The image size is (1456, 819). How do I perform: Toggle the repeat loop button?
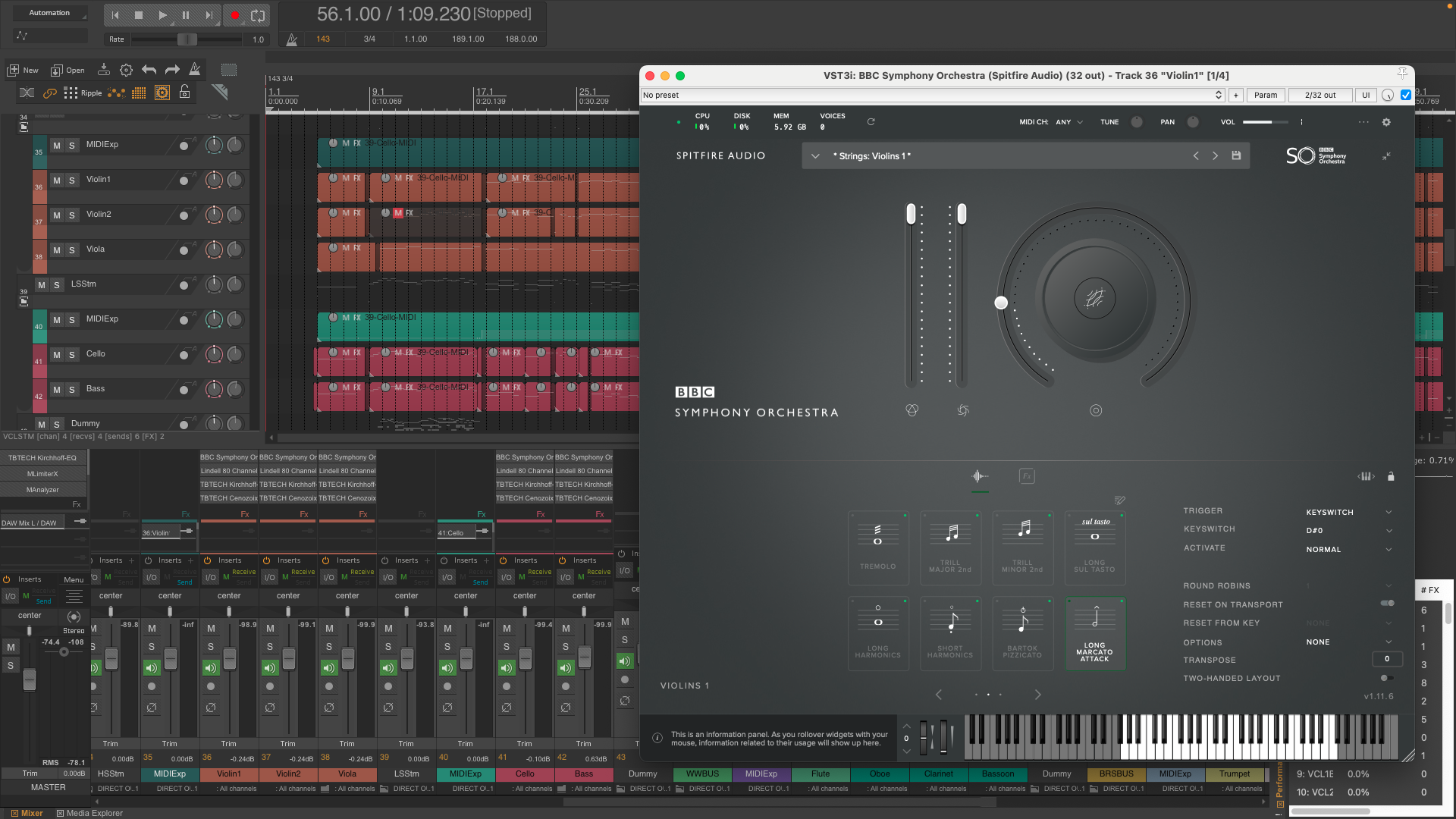[258, 14]
